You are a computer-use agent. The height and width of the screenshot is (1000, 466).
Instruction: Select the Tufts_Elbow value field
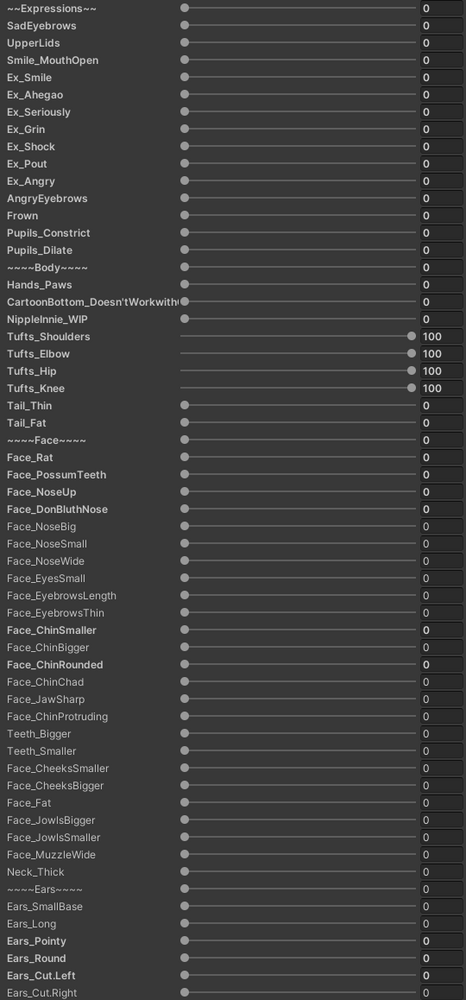441,353
